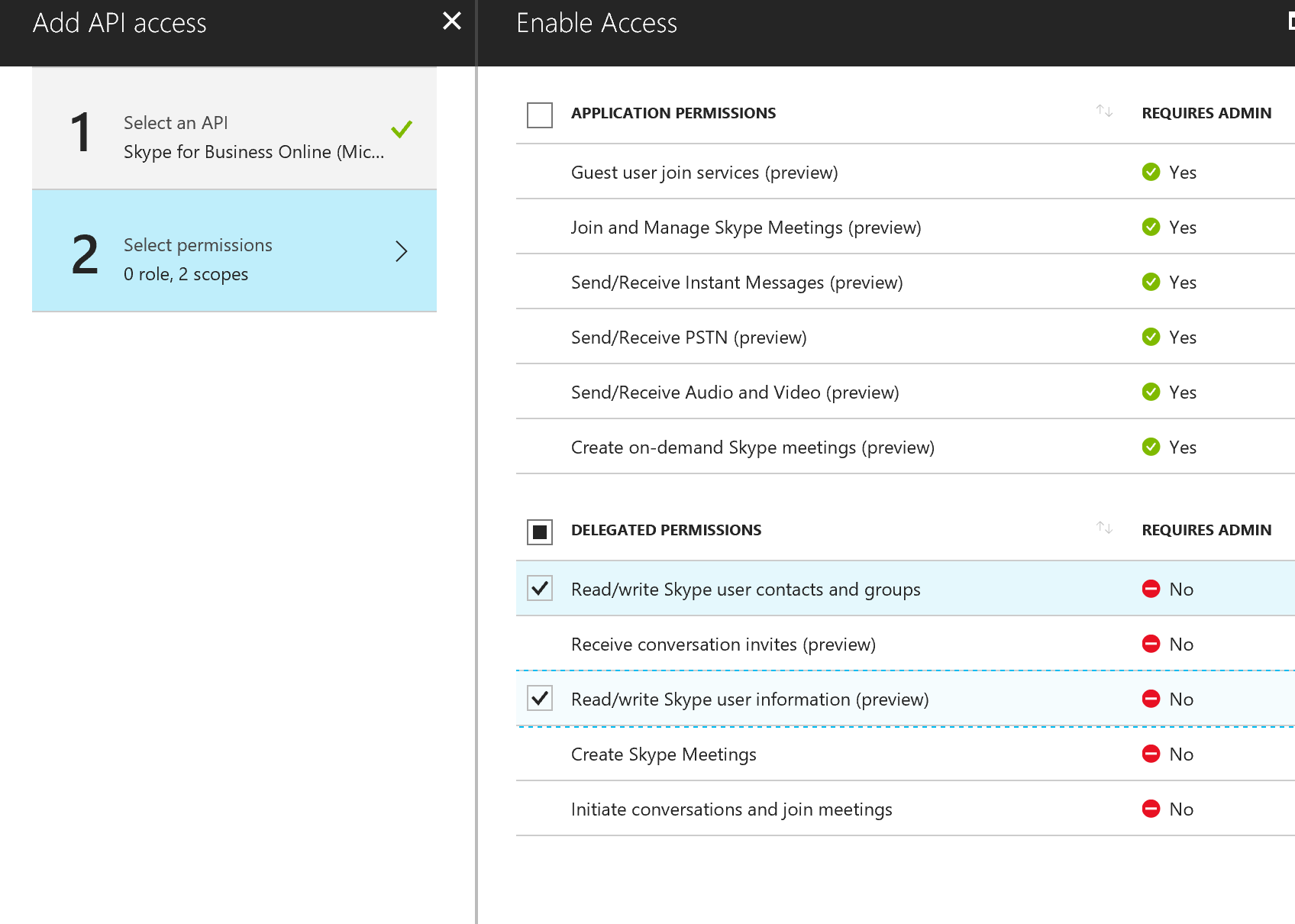Select Create on-demand Skype meetings (preview)
This screenshot has height=924, width=1295.
point(906,447)
